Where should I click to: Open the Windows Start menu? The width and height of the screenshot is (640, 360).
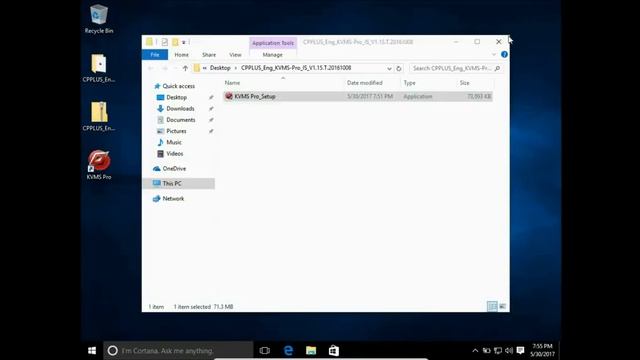click(92, 351)
